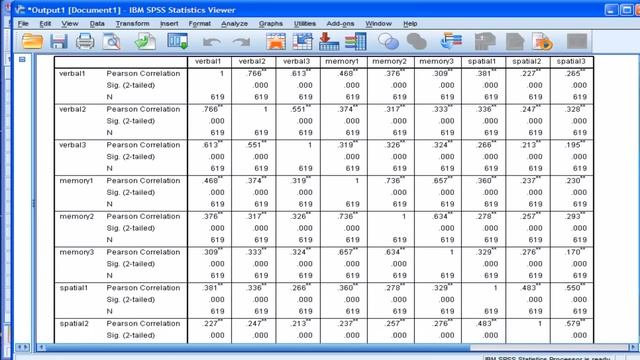Open the Analyze menu

[x=234, y=24]
